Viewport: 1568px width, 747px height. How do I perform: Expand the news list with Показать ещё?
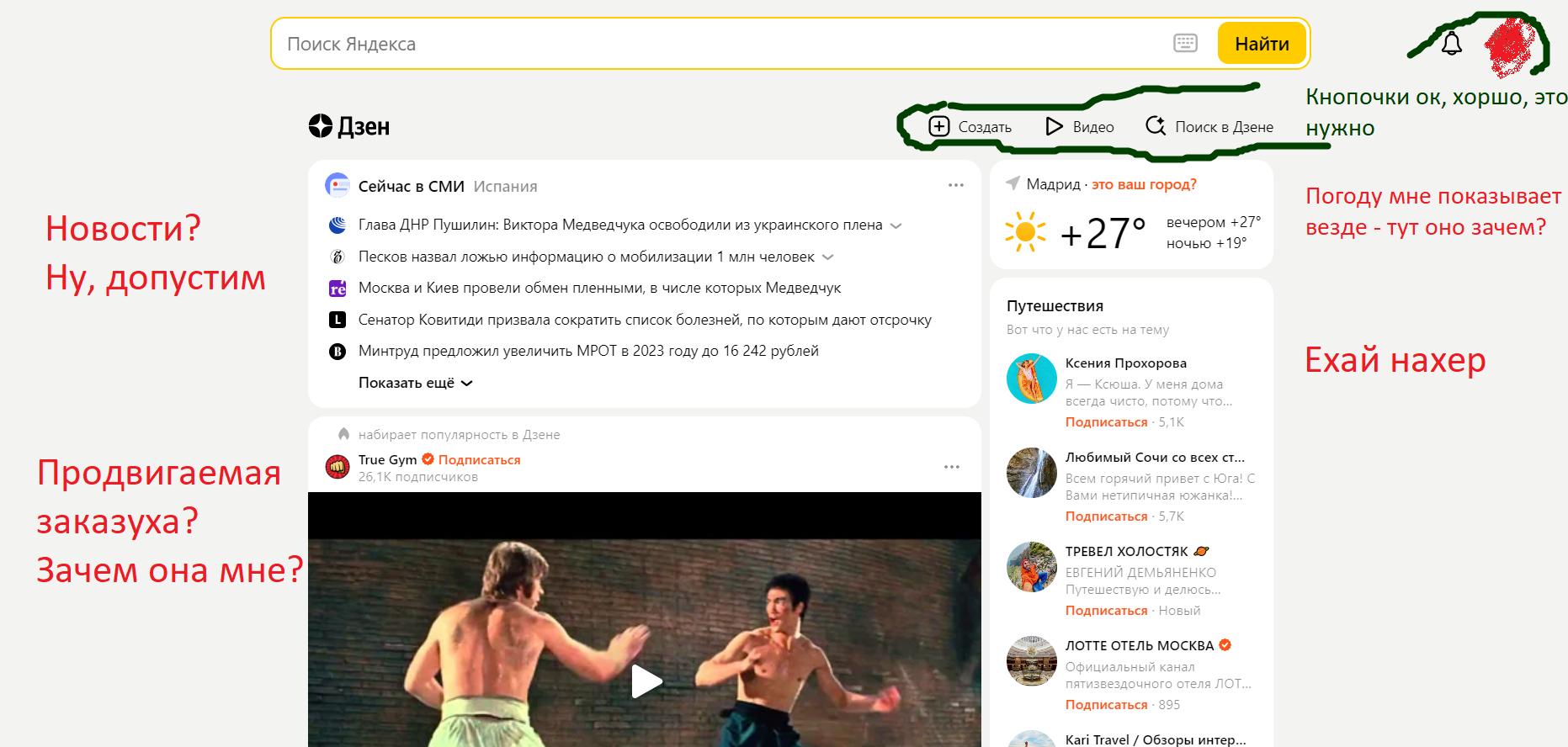415,383
